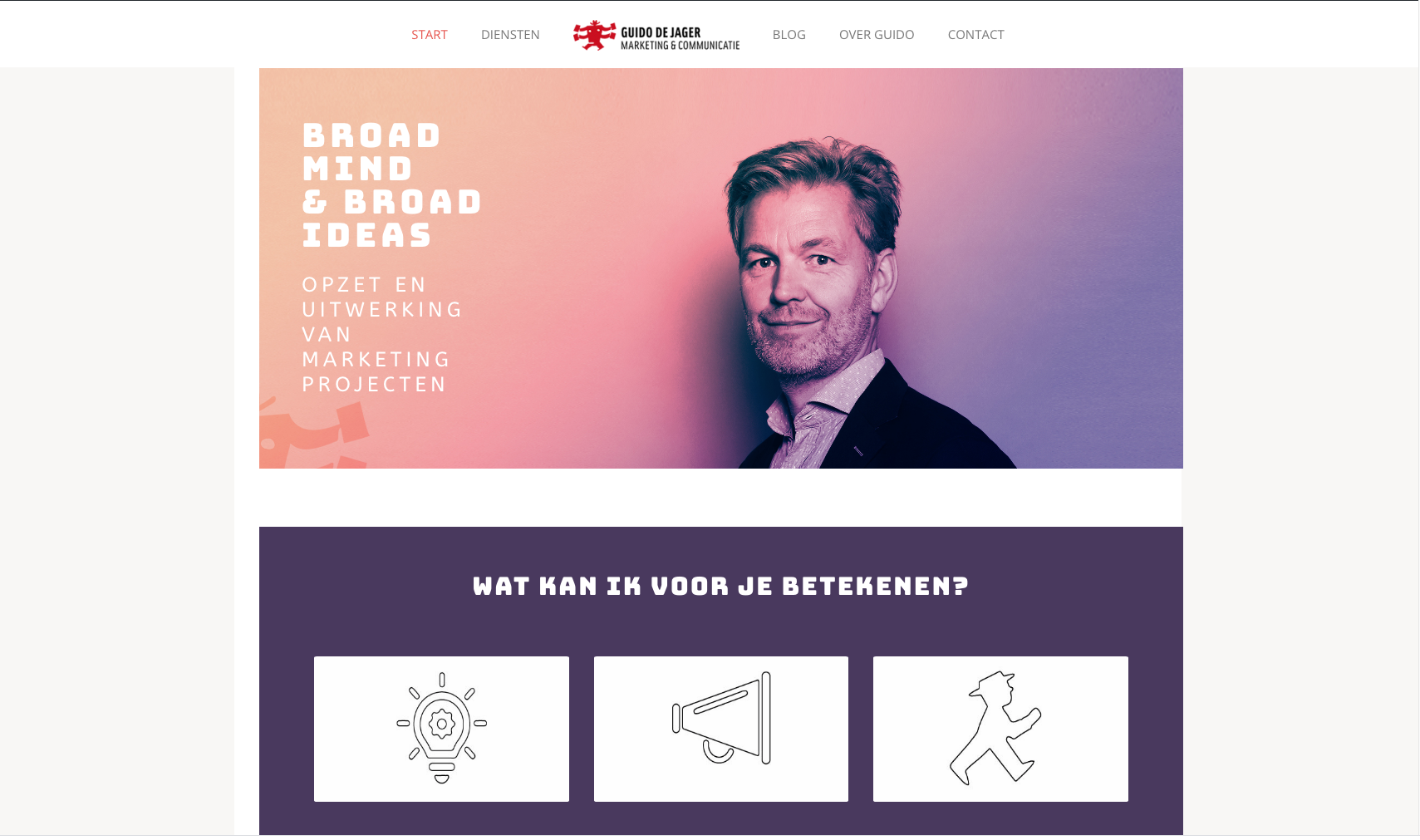The width and height of the screenshot is (1420, 840).
Task: Click the walking man with hat icon
Action: [x=995, y=728]
